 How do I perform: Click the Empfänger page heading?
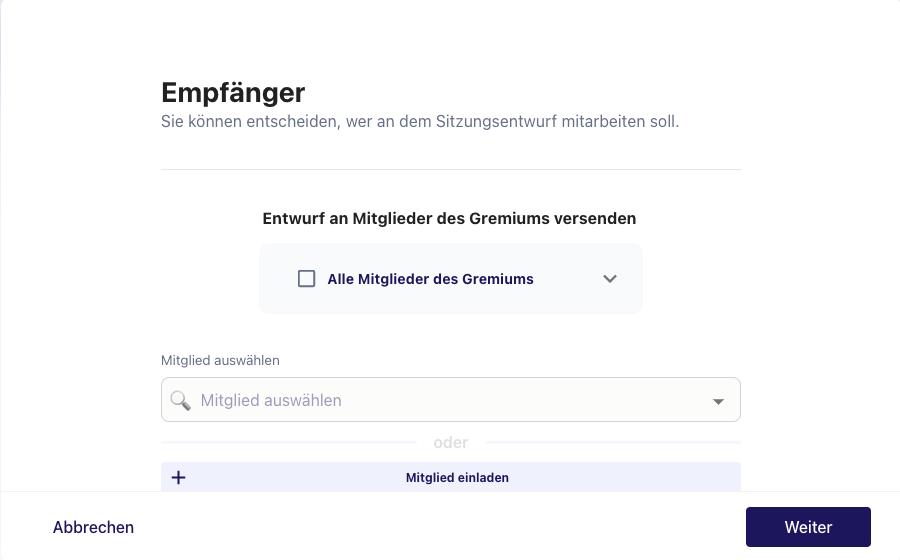coord(233,92)
